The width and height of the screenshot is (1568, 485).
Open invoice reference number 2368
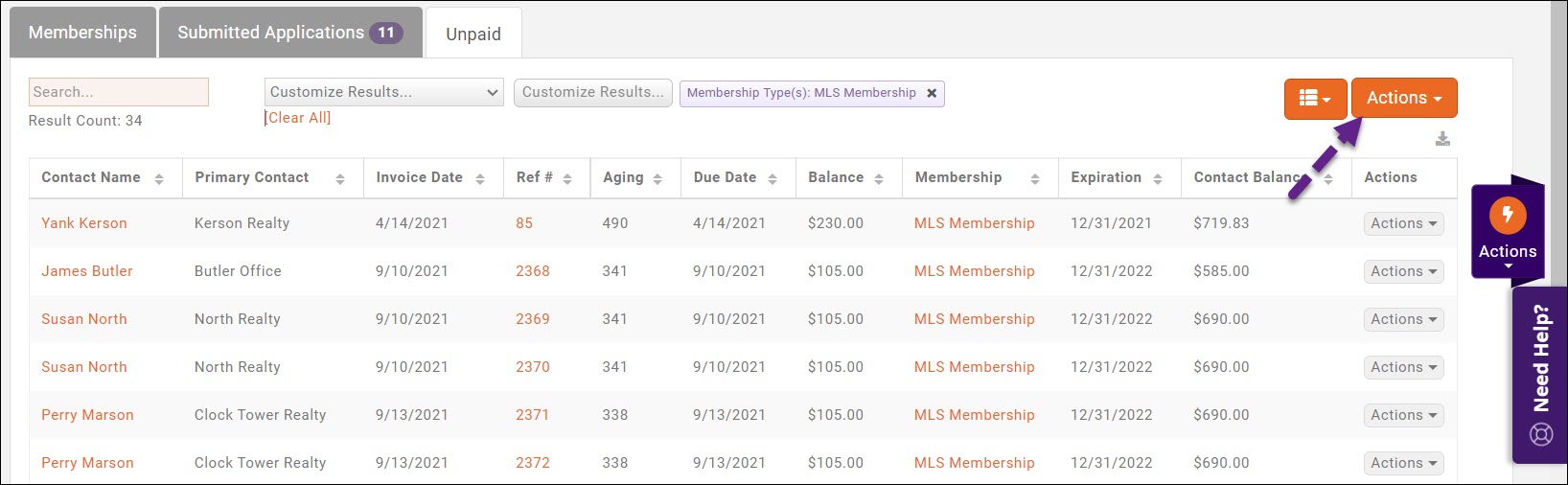533,271
